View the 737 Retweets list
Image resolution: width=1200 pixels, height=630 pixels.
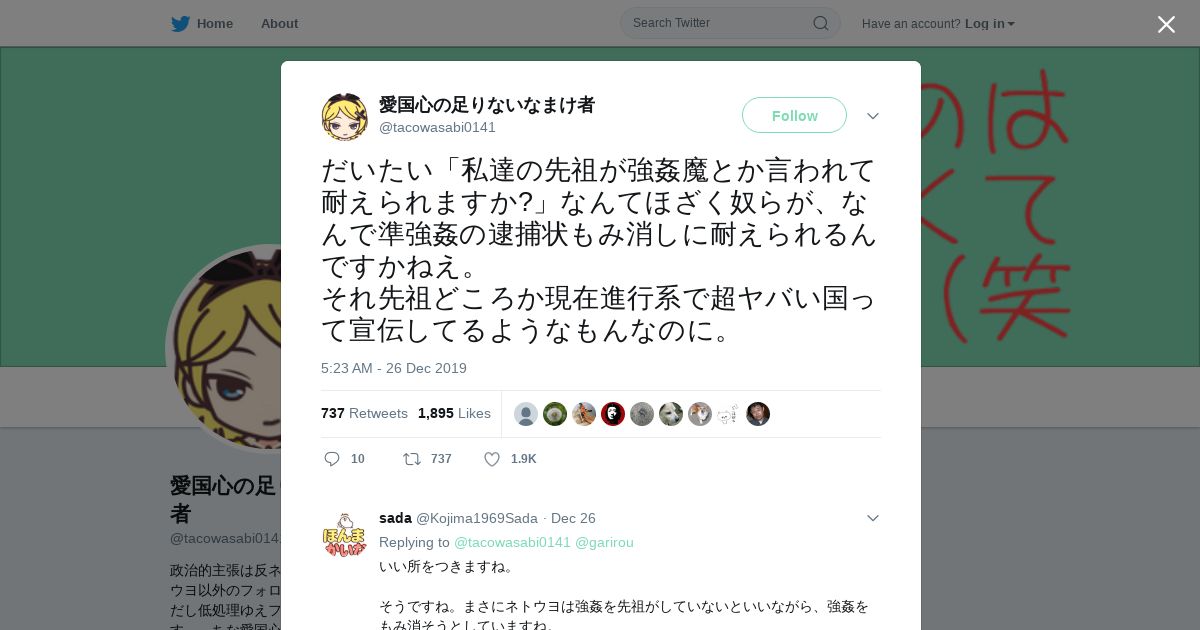[x=364, y=413]
